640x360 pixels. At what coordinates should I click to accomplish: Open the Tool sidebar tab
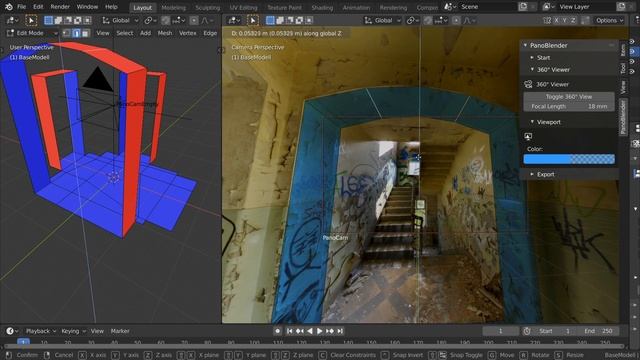coord(623,68)
